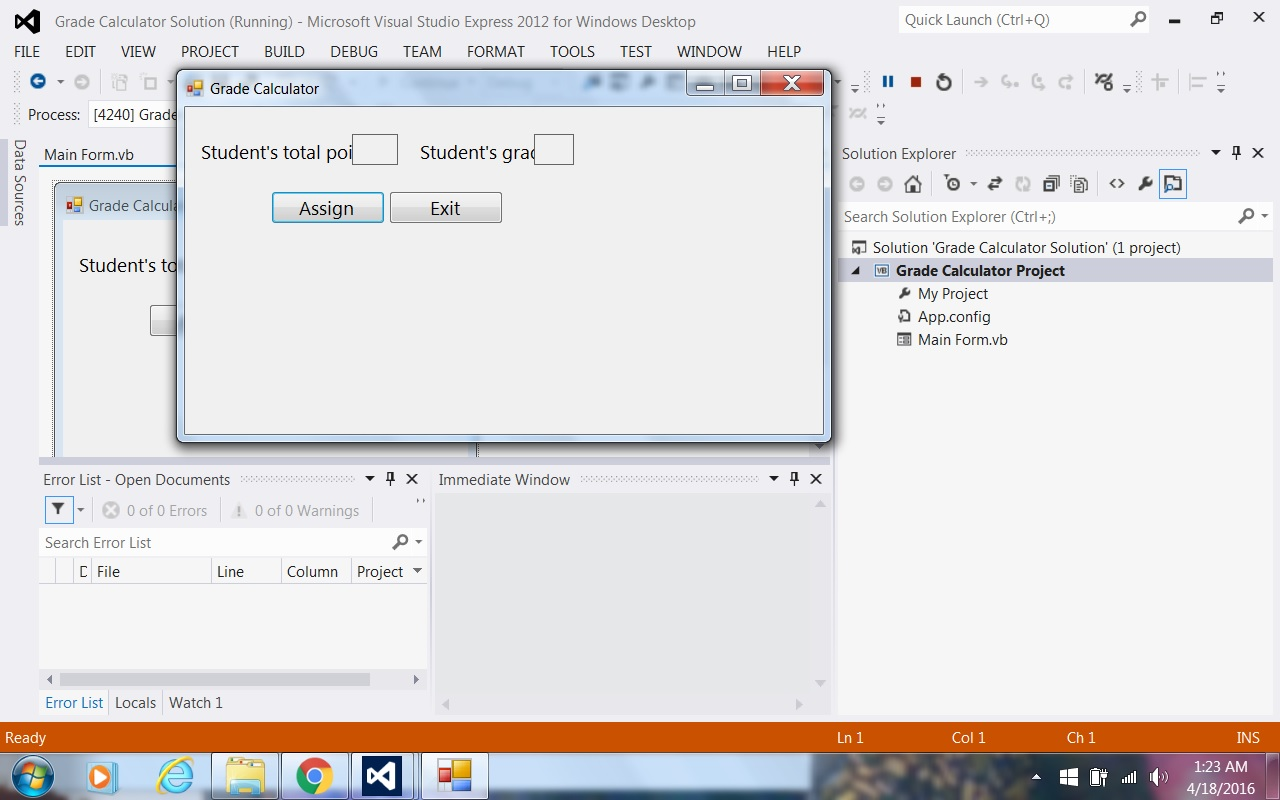Pause debugging with Break All button
The height and width of the screenshot is (800, 1280).
click(x=887, y=82)
